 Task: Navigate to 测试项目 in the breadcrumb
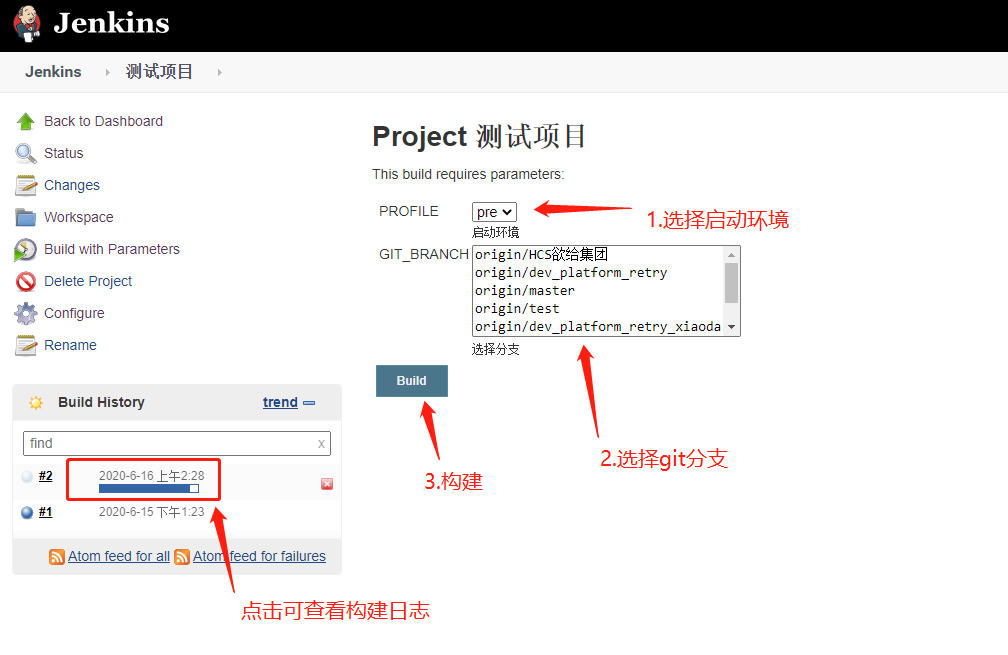coord(160,71)
